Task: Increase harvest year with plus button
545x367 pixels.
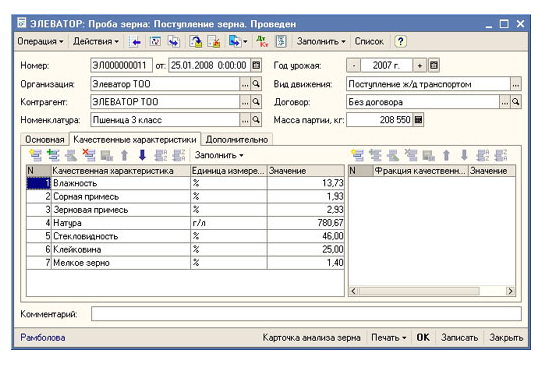Action: coord(420,65)
